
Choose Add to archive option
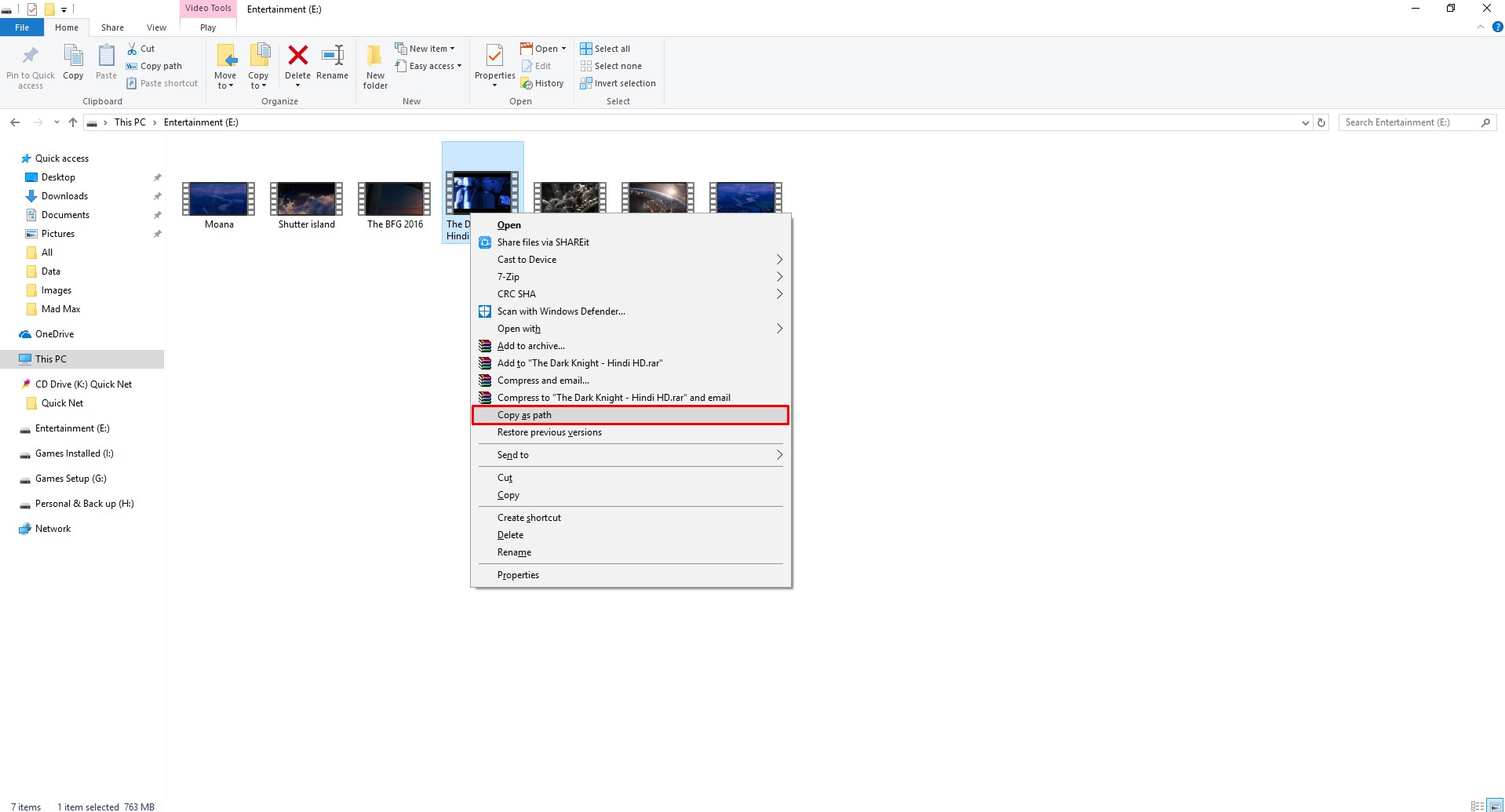630,346
